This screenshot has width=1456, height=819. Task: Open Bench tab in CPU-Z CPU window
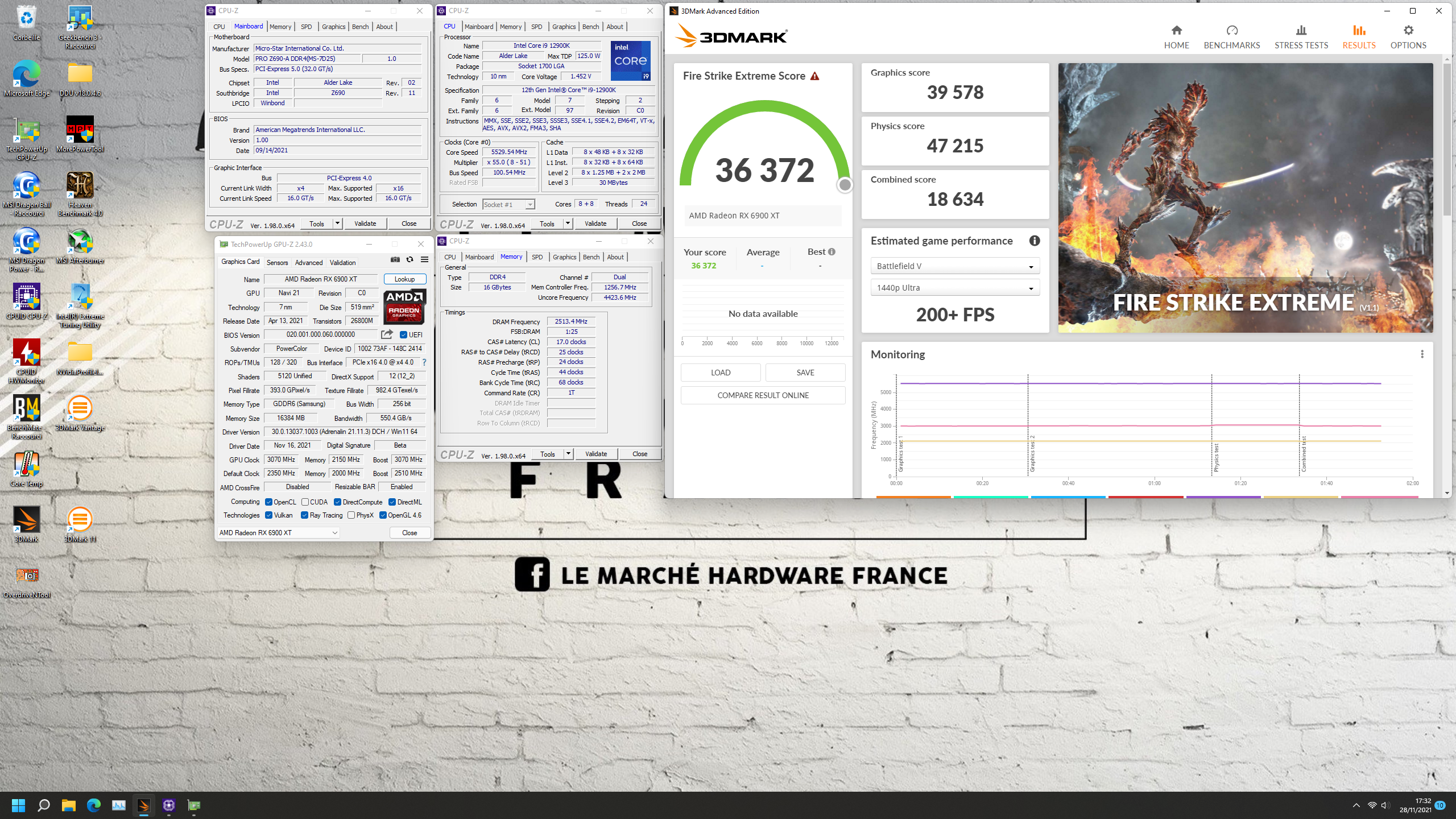pos(590,27)
